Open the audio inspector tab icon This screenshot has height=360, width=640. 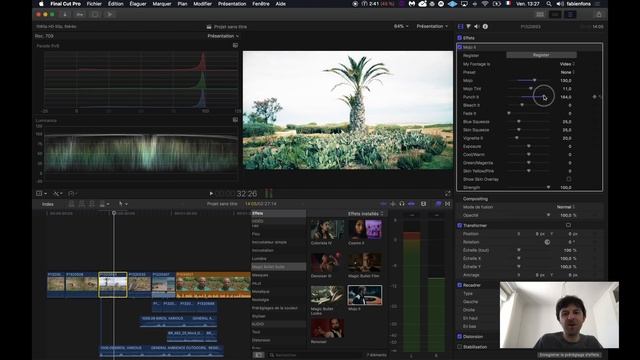[477, 27]
